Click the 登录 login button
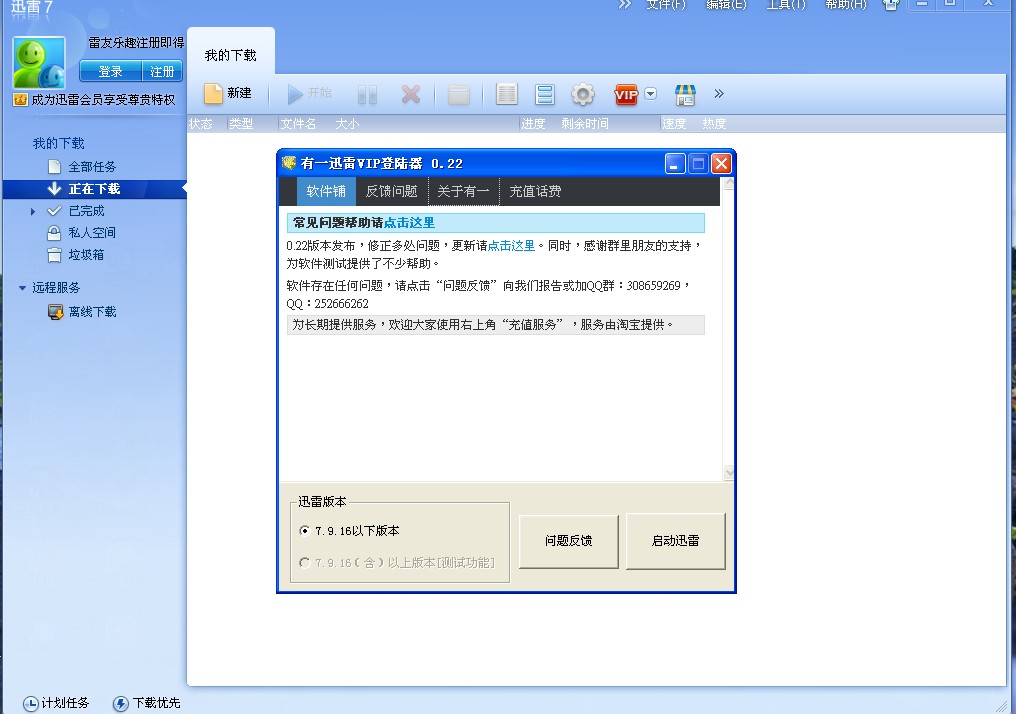This screenshot has height=714, width=1016. tap(110, 71)
